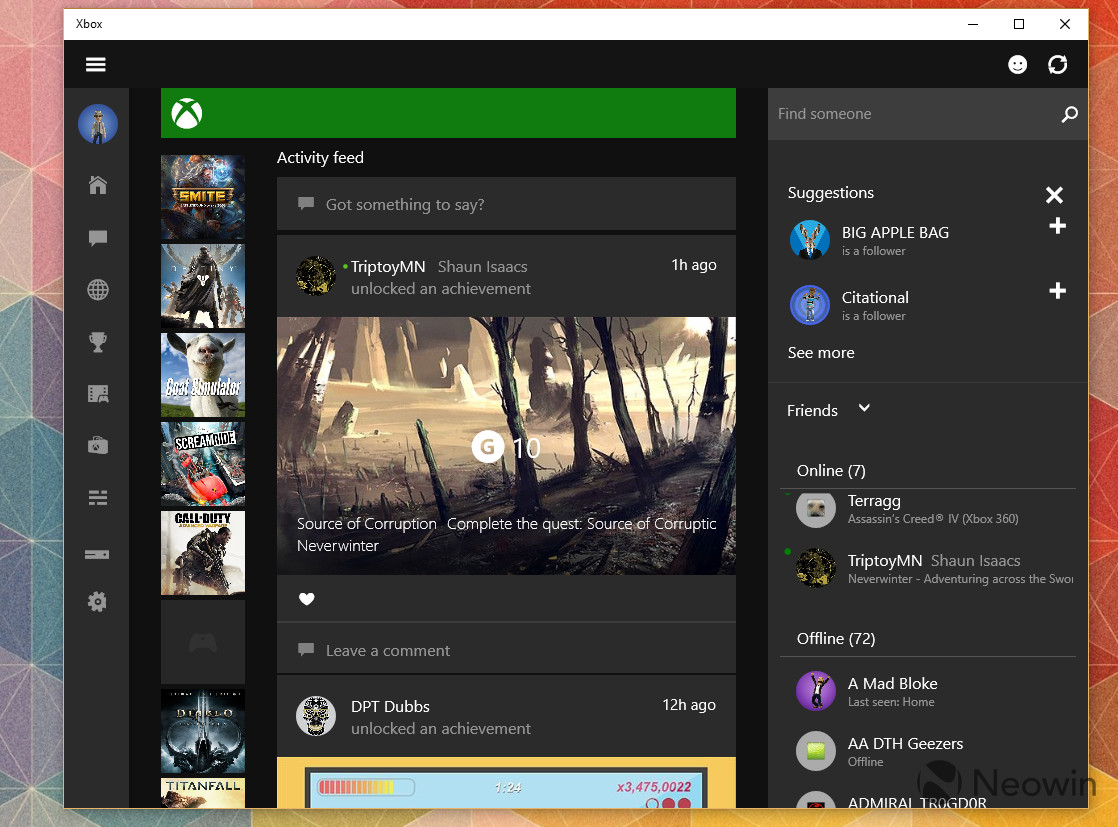The width and height of the screenshot is (1118, 827).
Task: Open Achievements trophy icon
Action: point(98,342)
